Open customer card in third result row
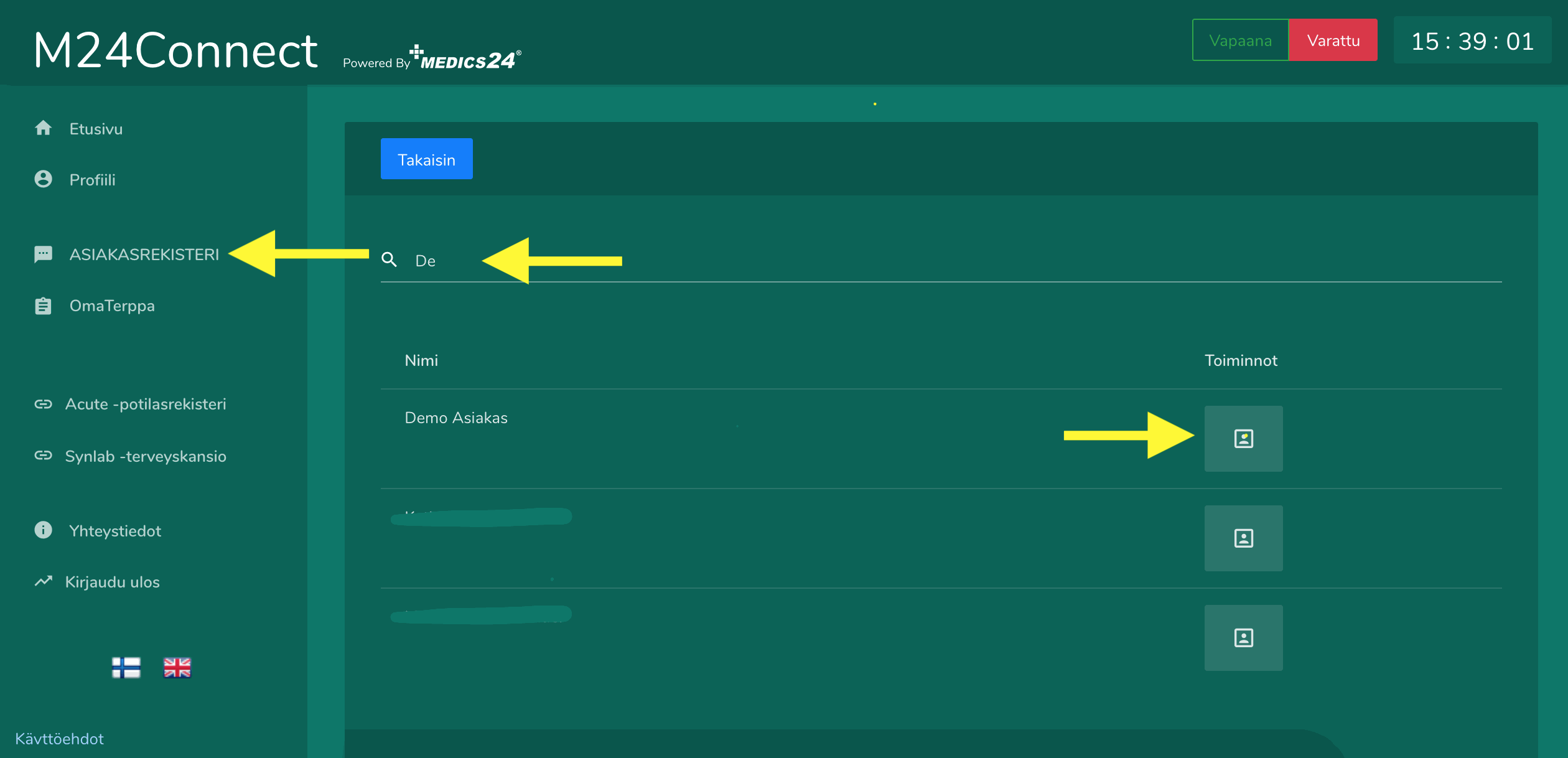The height and width of the screenshot is (758, 1568). coord(1243,638)
